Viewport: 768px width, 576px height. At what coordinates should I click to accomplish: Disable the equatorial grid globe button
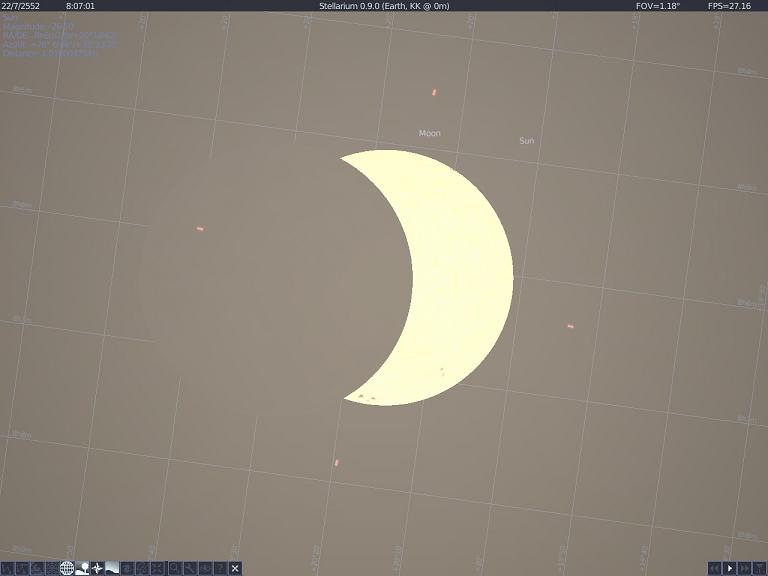coord(67,568)
